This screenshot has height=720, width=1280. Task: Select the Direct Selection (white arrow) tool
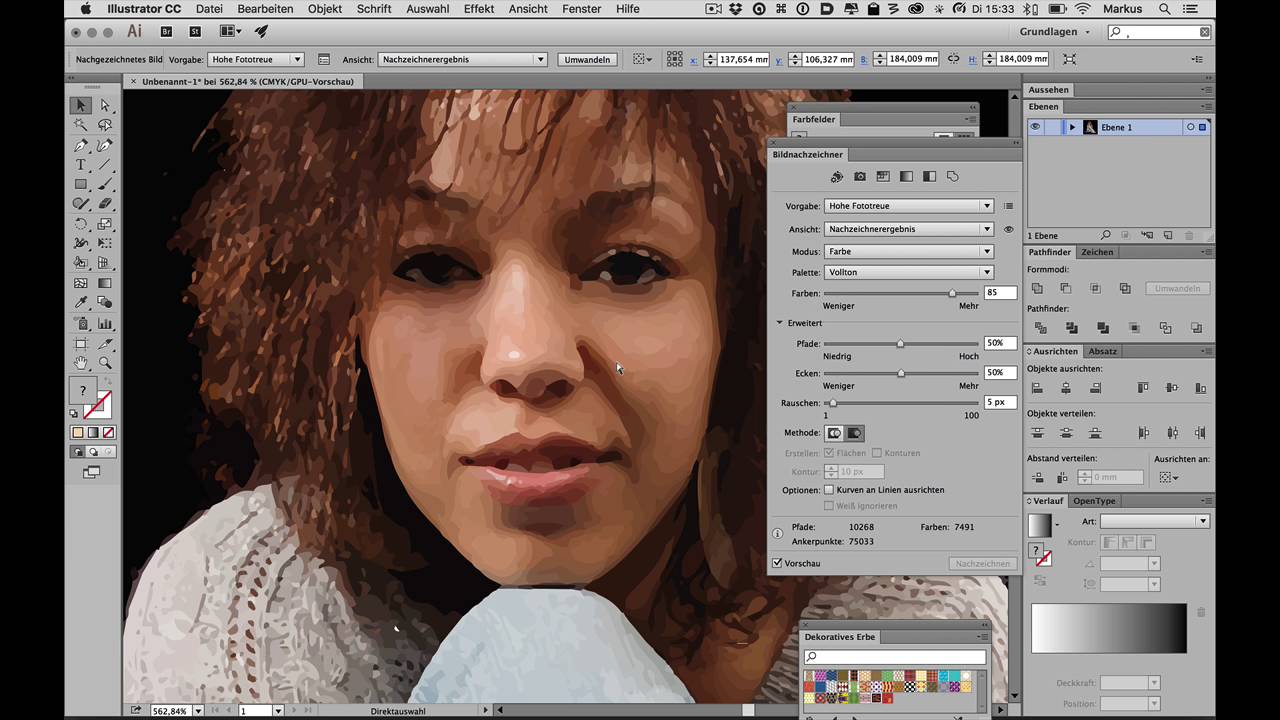[x=105, y=105]
